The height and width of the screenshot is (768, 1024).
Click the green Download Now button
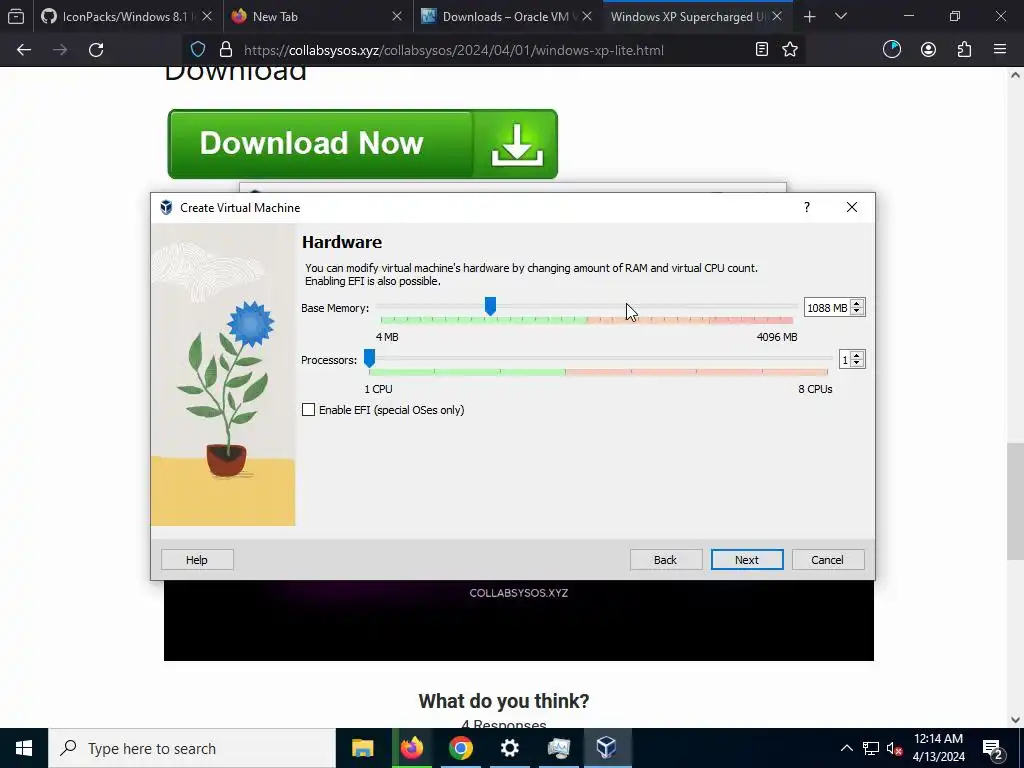362,144
